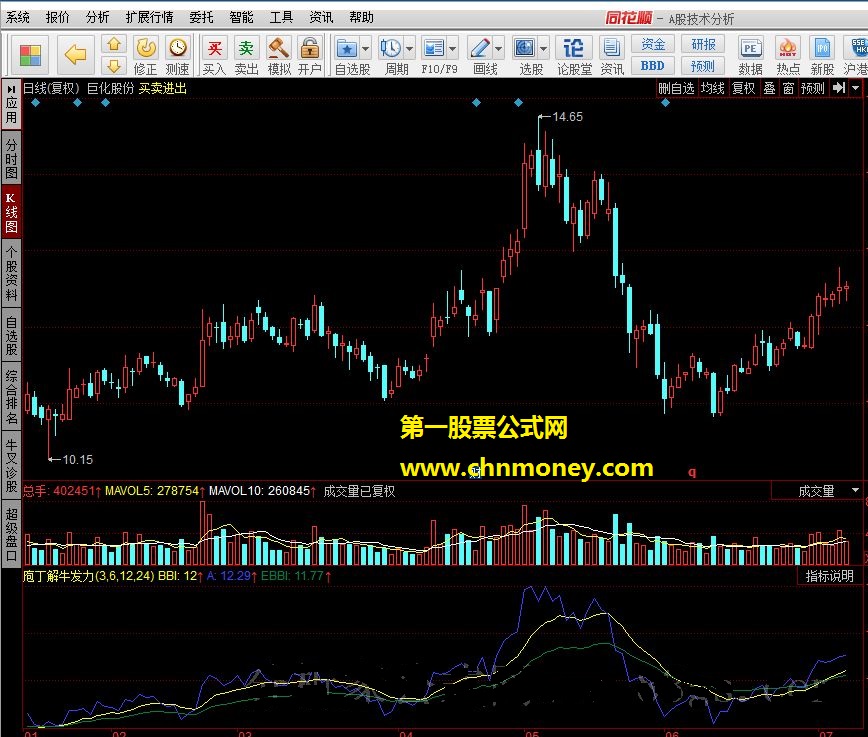
Task: Click the colorful four-square home icon
Action: tap(30, 55)
